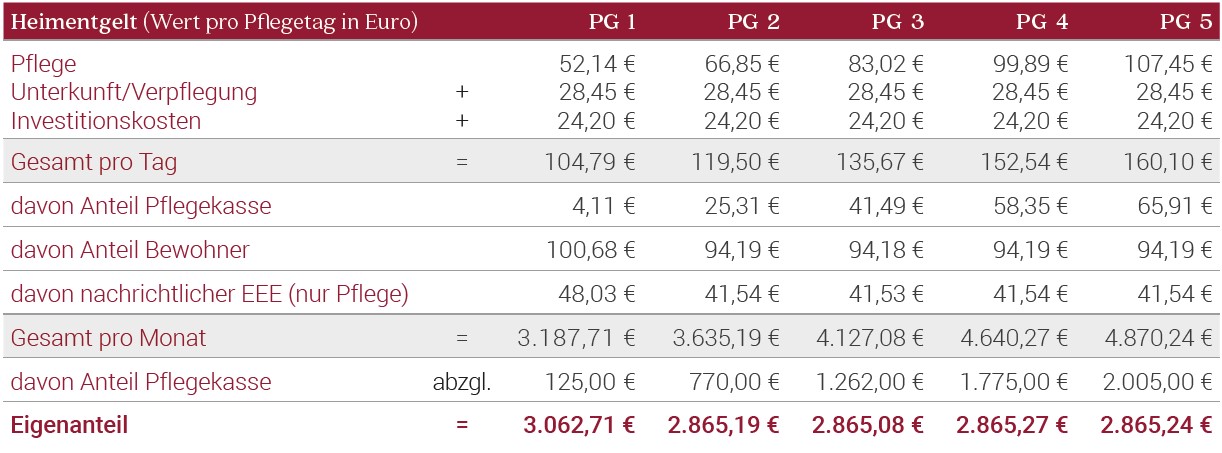Select the Gesamt pro Monat row label
Screen dimensions: 1222x453
click(108, 338)
